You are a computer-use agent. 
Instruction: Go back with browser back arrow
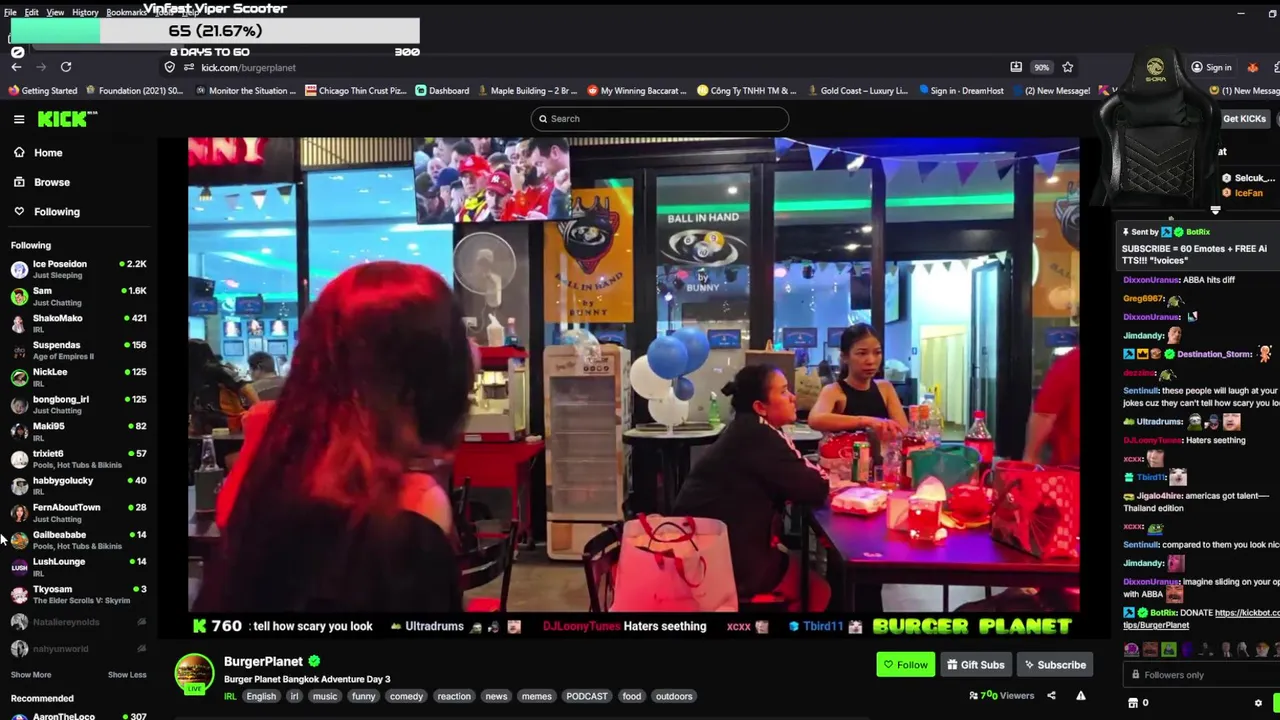click(x=16, y=67)
